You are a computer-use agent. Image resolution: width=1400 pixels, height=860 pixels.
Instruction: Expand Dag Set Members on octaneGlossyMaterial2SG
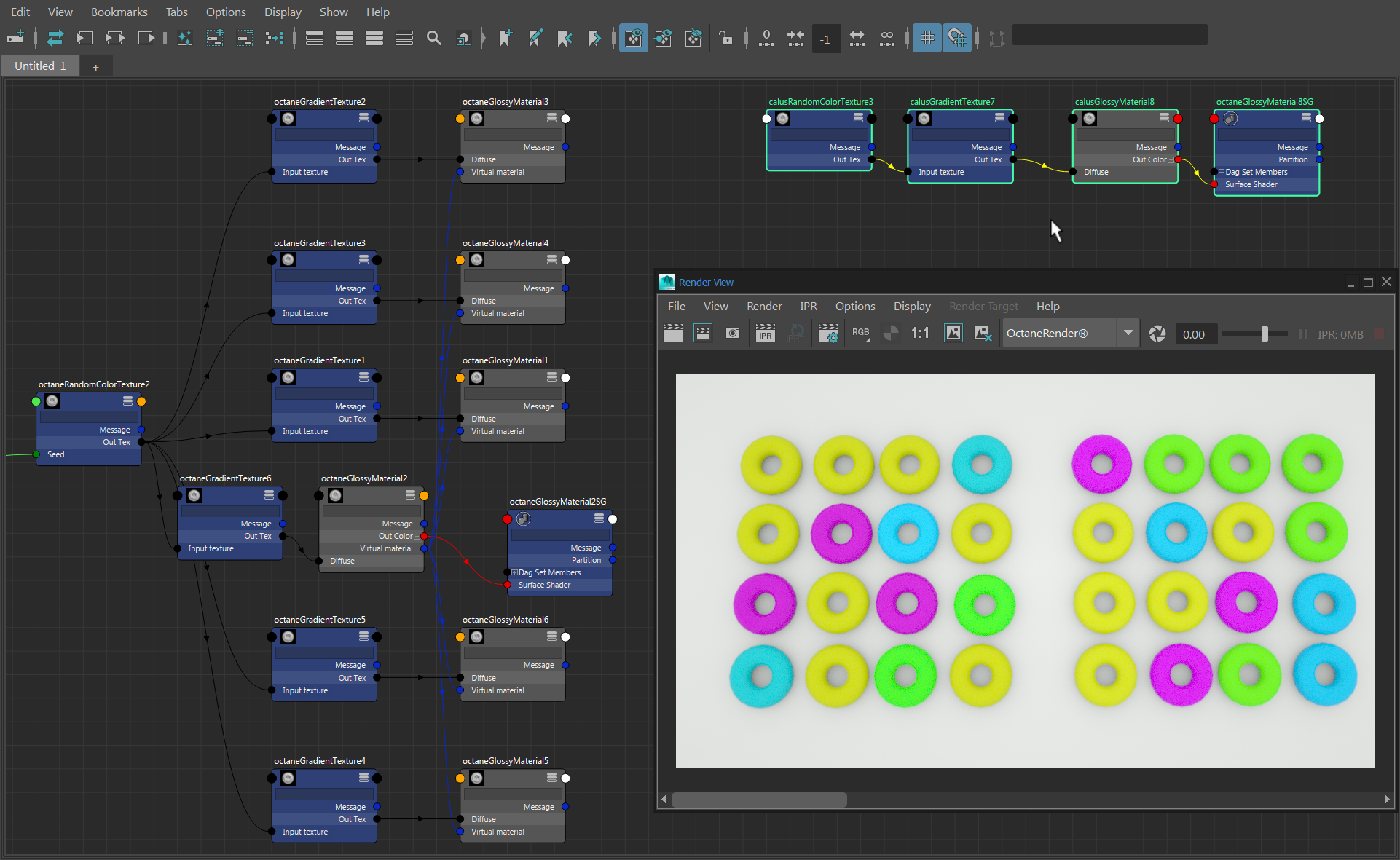tap(514, 573)
